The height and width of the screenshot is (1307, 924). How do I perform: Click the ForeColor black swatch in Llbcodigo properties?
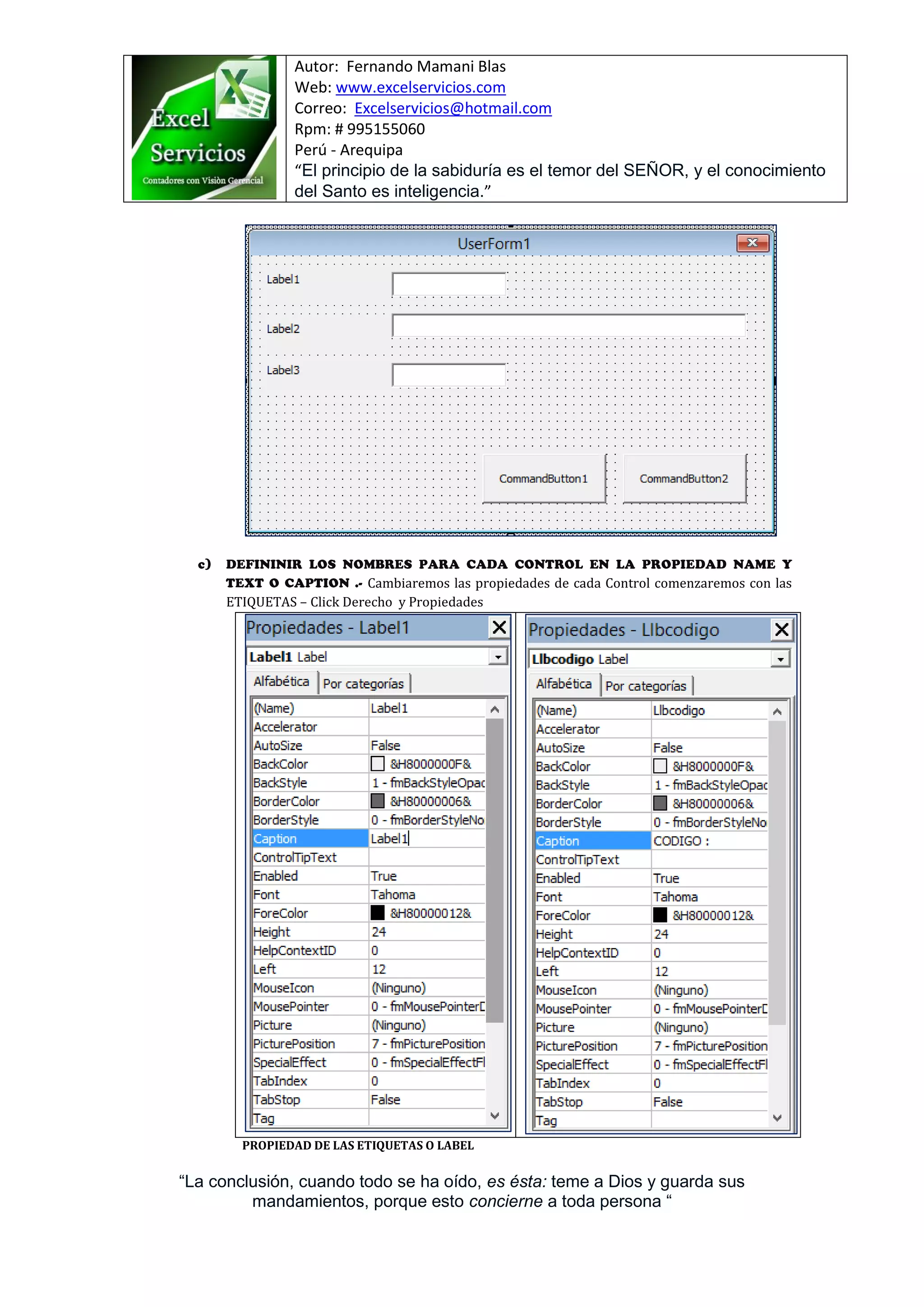point(660,915)
